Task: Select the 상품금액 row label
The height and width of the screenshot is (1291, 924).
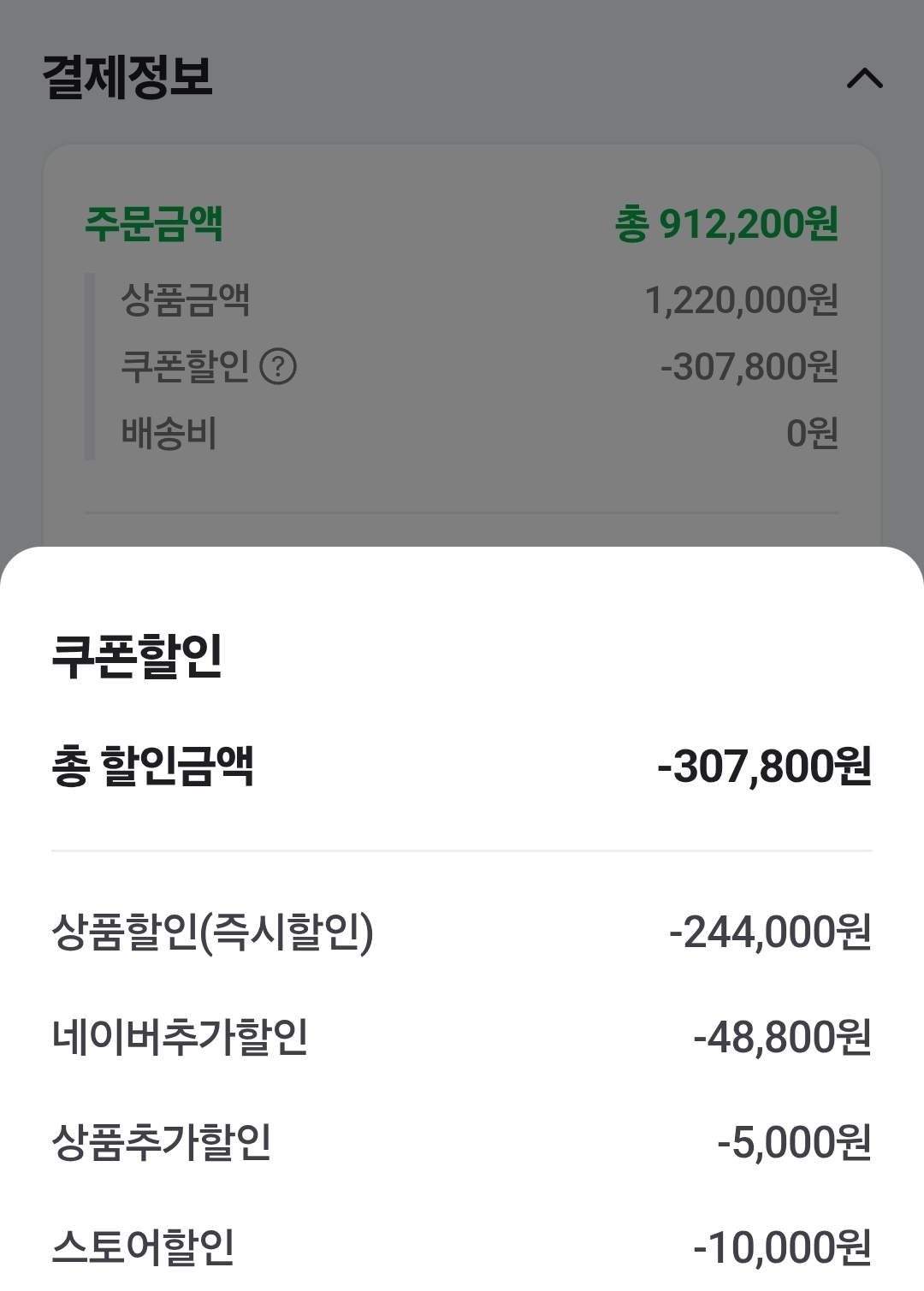Action: click(186, 299)
